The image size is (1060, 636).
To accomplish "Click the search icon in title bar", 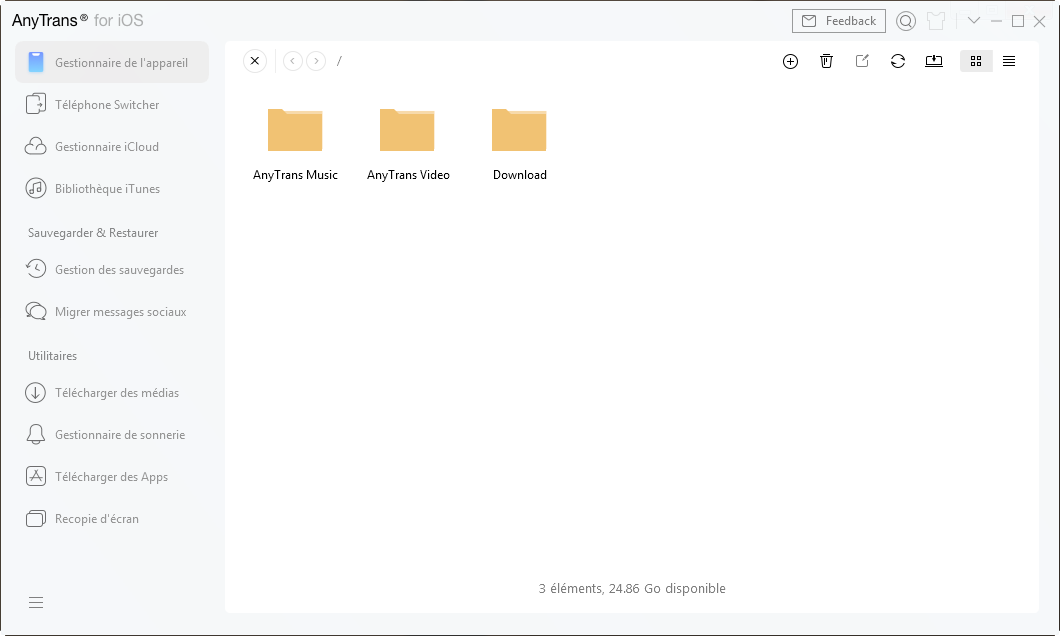I will click(x=906, y=21).
